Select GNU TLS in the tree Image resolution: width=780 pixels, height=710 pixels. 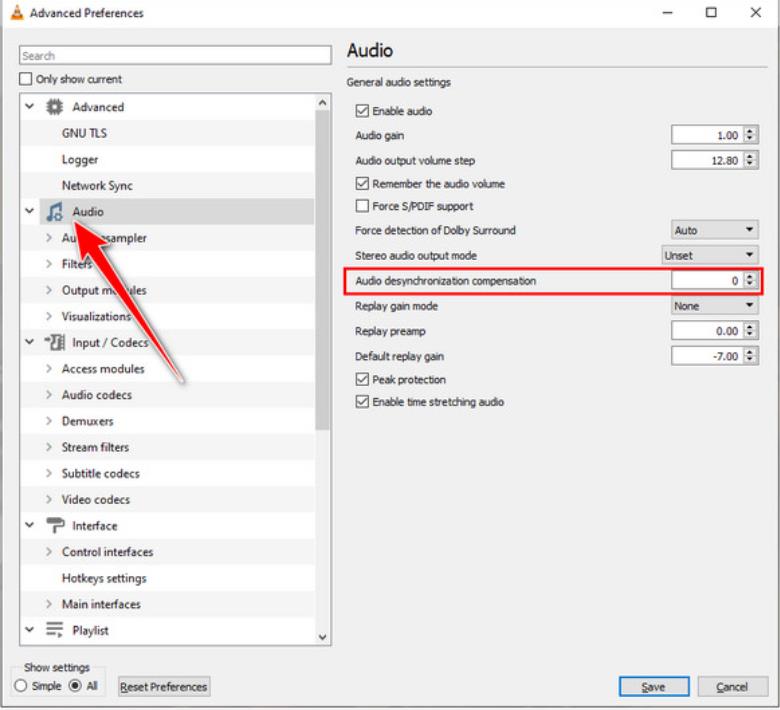84,133
